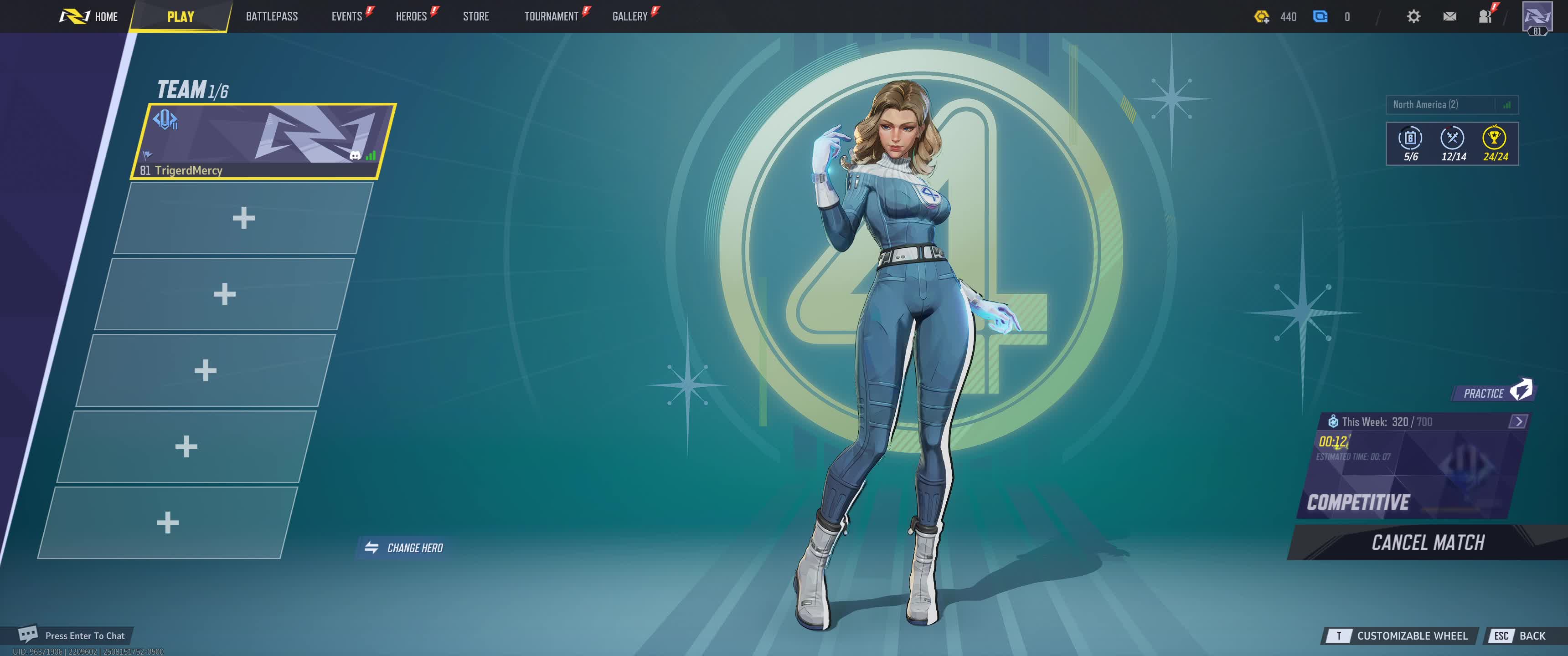Open the Events tab
Viewport: 1568px width, 656px height.
(x=347, y=16)
